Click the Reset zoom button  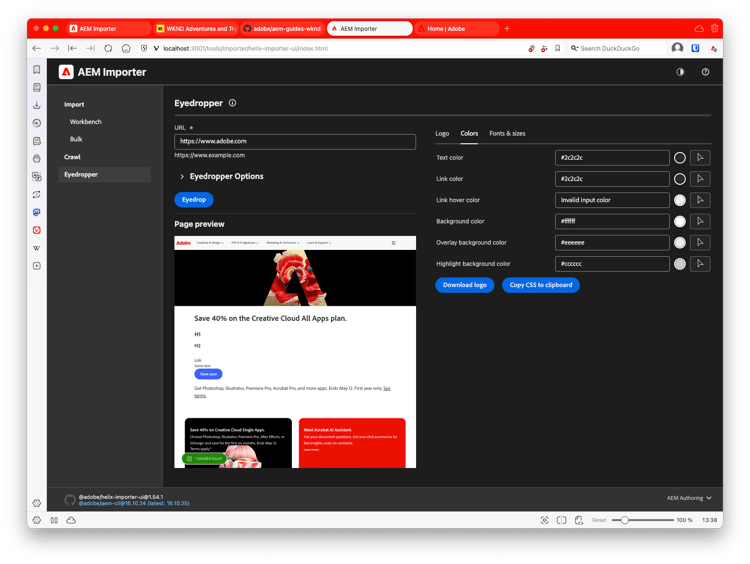pyautogui.click(x=599, y=520)
